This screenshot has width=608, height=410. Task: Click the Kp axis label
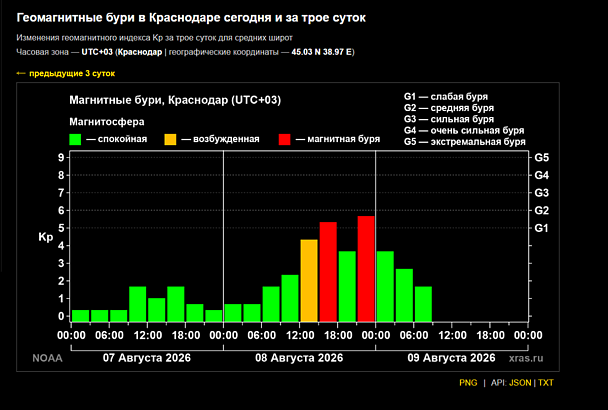(46, 237)
